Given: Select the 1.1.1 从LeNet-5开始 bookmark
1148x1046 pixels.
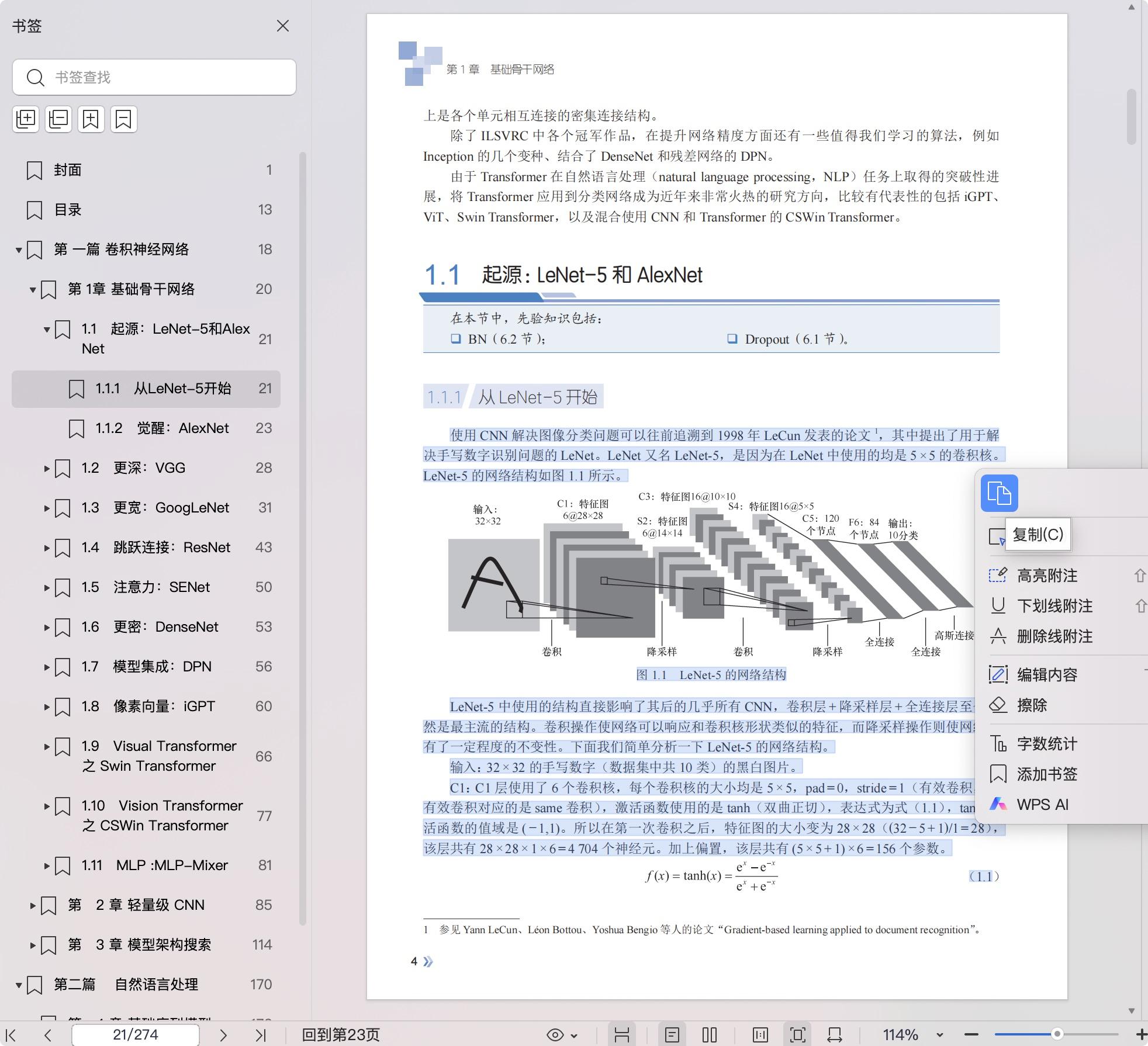Looking at the screenshot, I should 146,389.
